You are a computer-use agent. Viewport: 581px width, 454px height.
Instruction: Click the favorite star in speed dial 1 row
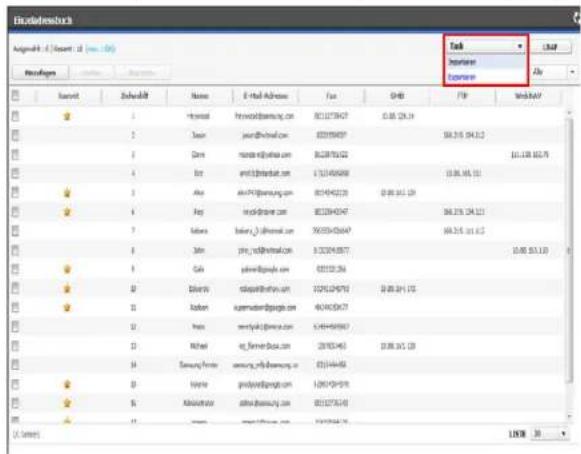67,116
